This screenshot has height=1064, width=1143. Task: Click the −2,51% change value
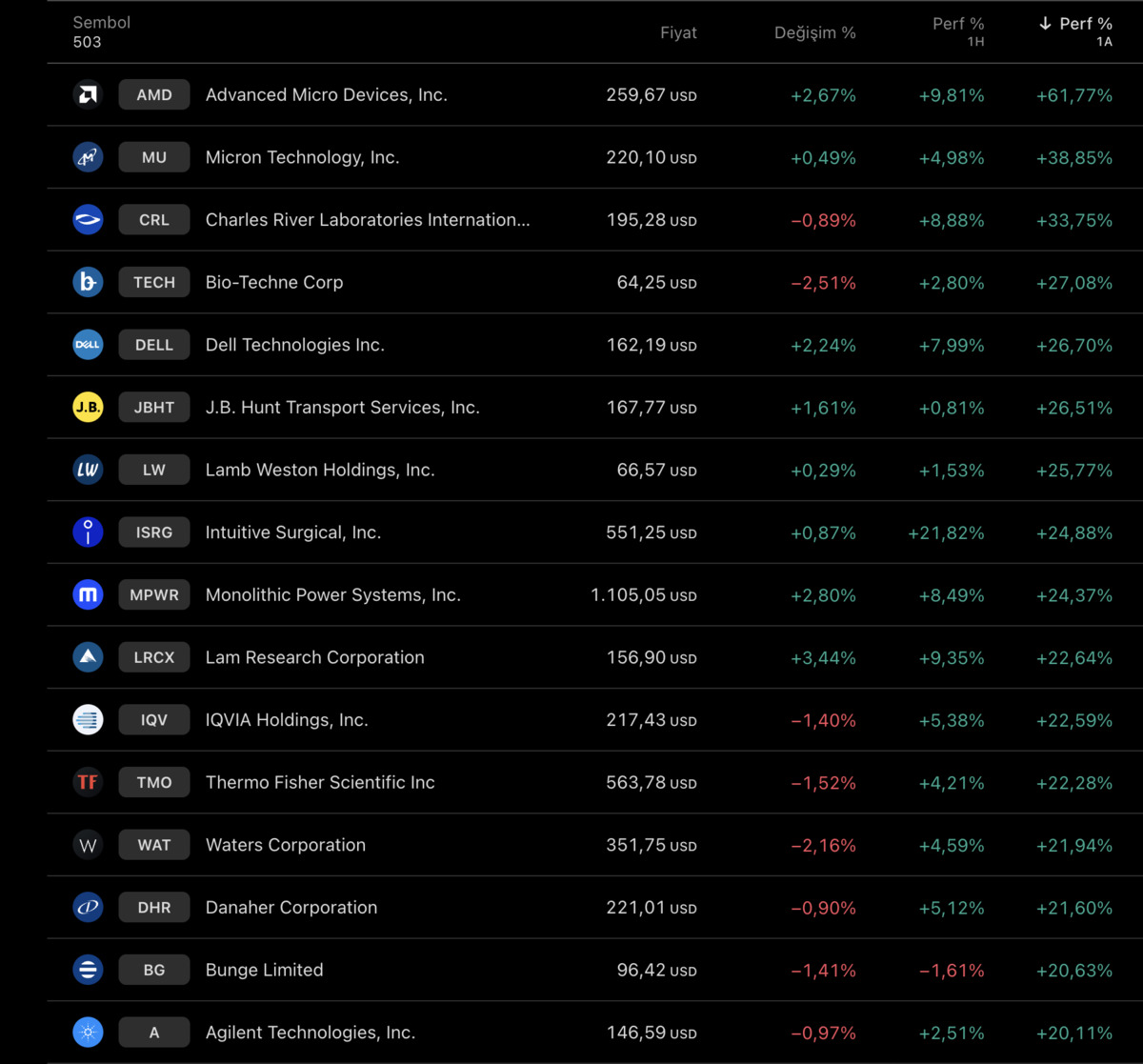(823, 282)
